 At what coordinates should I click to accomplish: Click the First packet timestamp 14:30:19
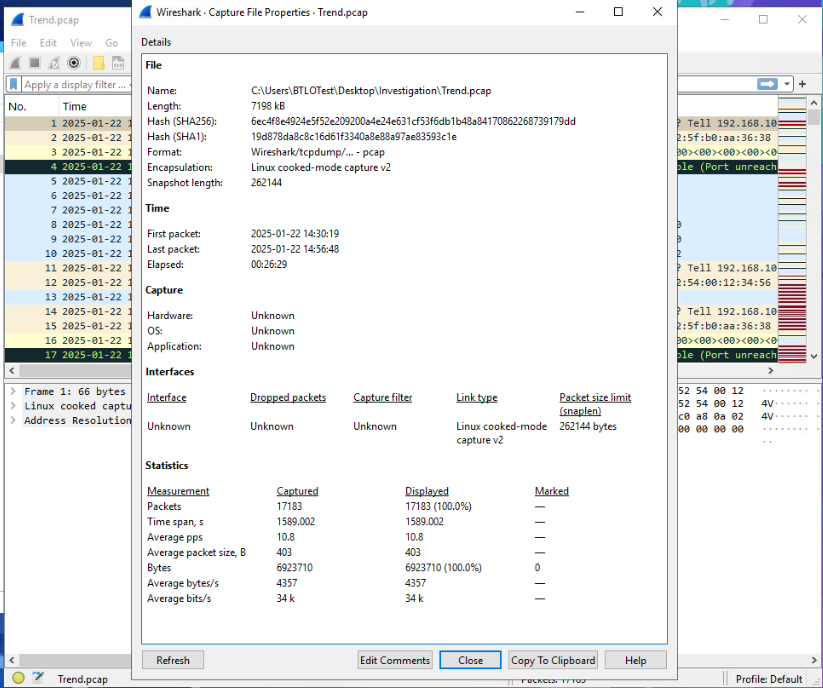coord(295,234)
